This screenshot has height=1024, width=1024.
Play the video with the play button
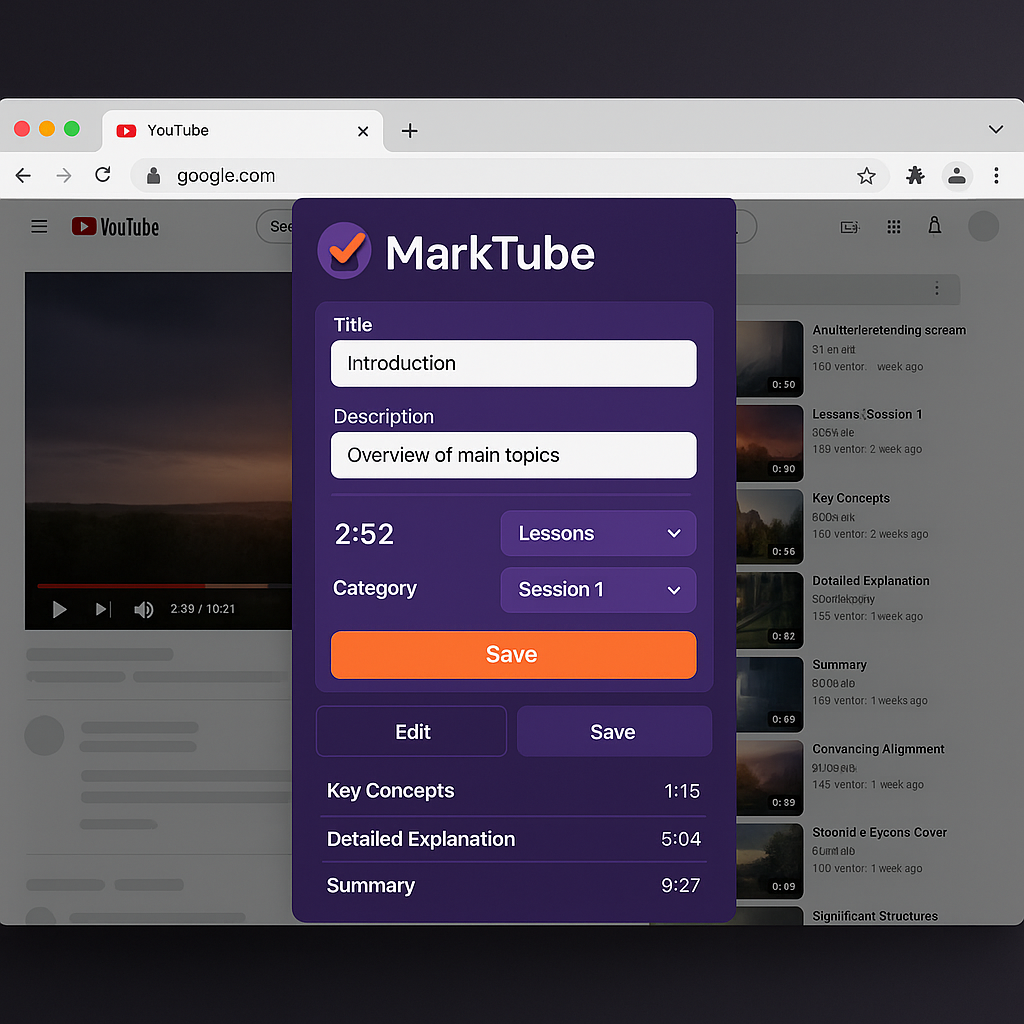pyautogui.click(x=59, y=609)
